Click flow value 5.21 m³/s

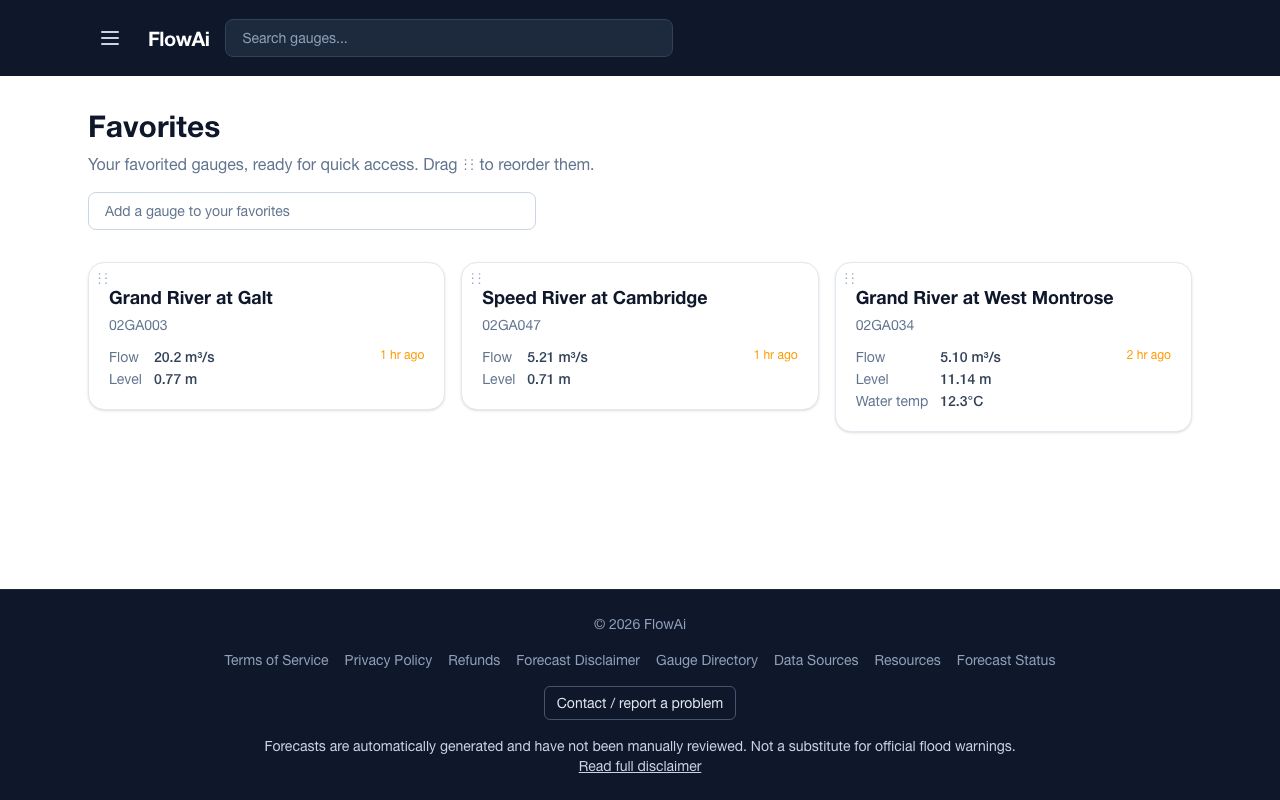click(x=557, y=357)
